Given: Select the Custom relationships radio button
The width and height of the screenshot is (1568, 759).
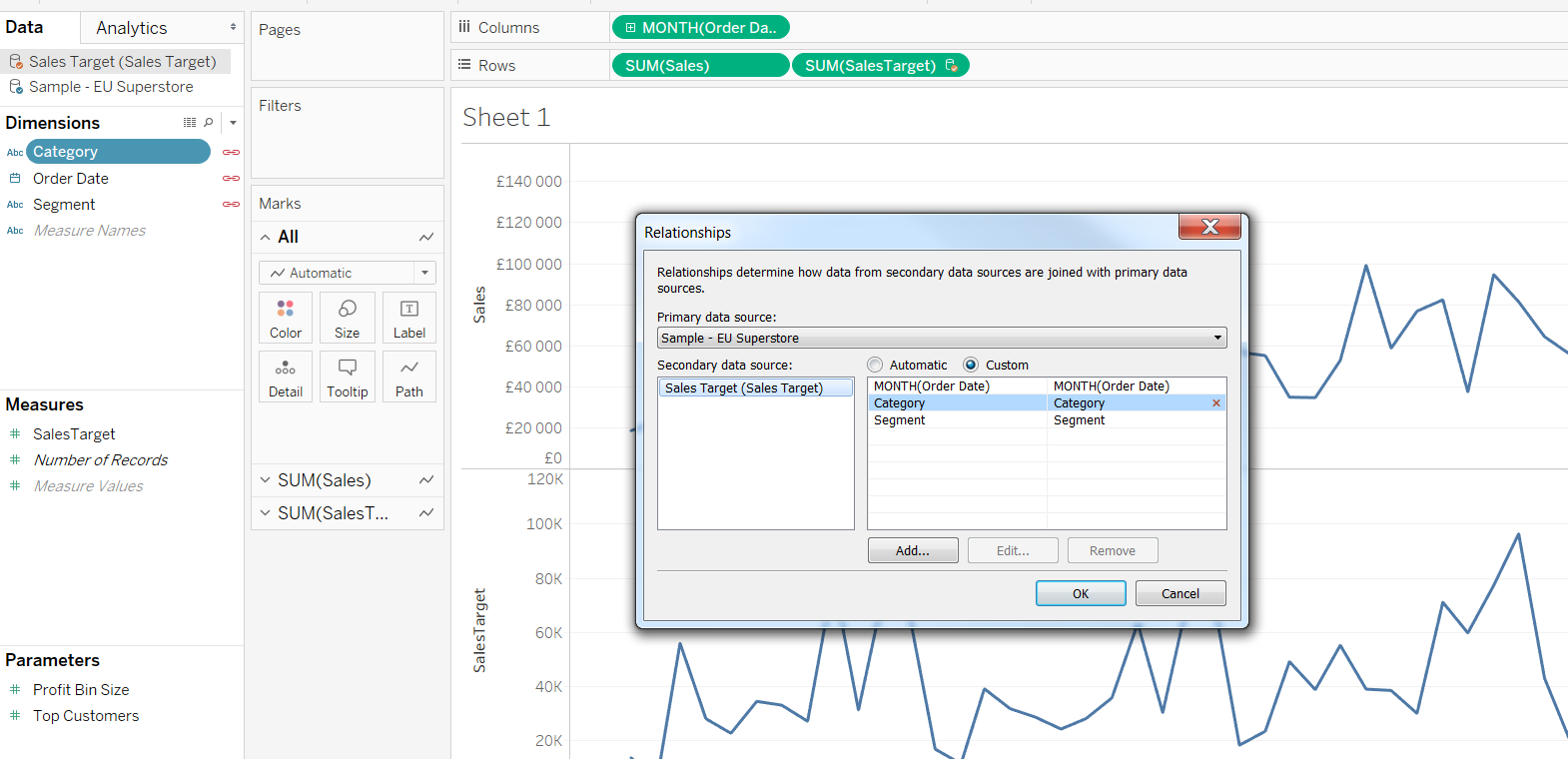Looking at the screenshot, I should 971,366.
